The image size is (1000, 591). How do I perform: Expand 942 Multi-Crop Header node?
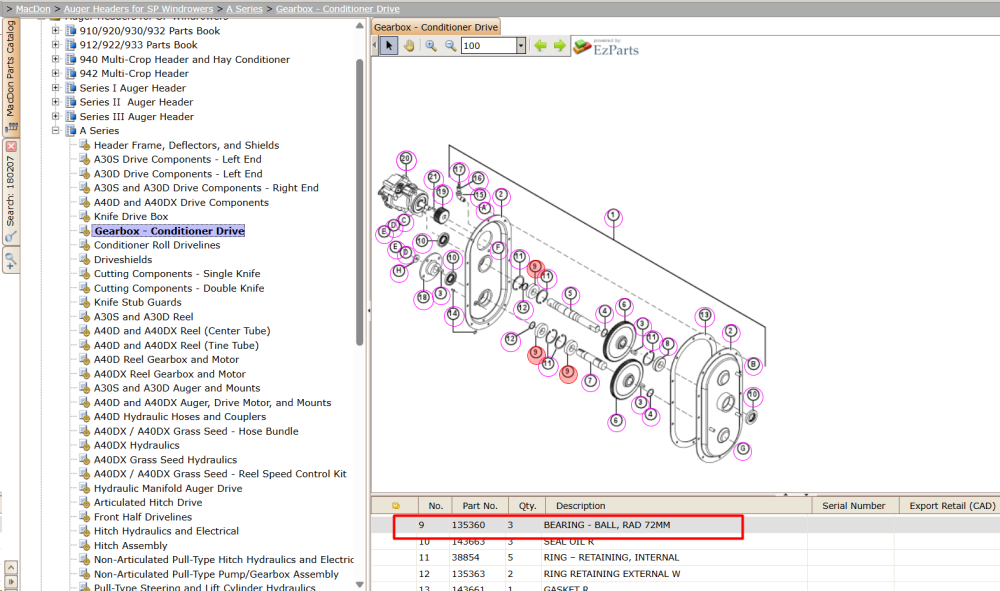click(55, 73)
